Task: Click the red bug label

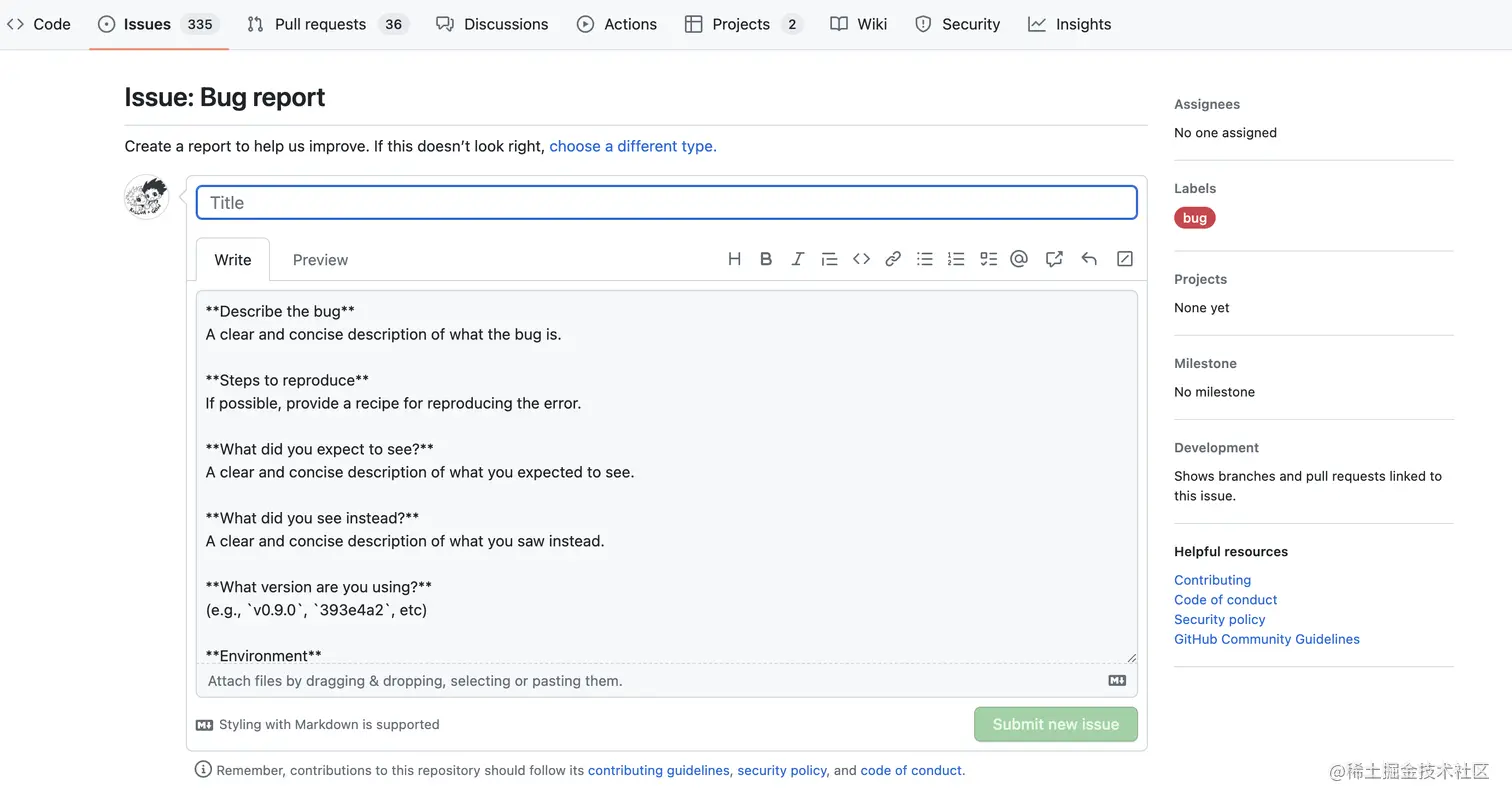Action: coord(1195,218)
